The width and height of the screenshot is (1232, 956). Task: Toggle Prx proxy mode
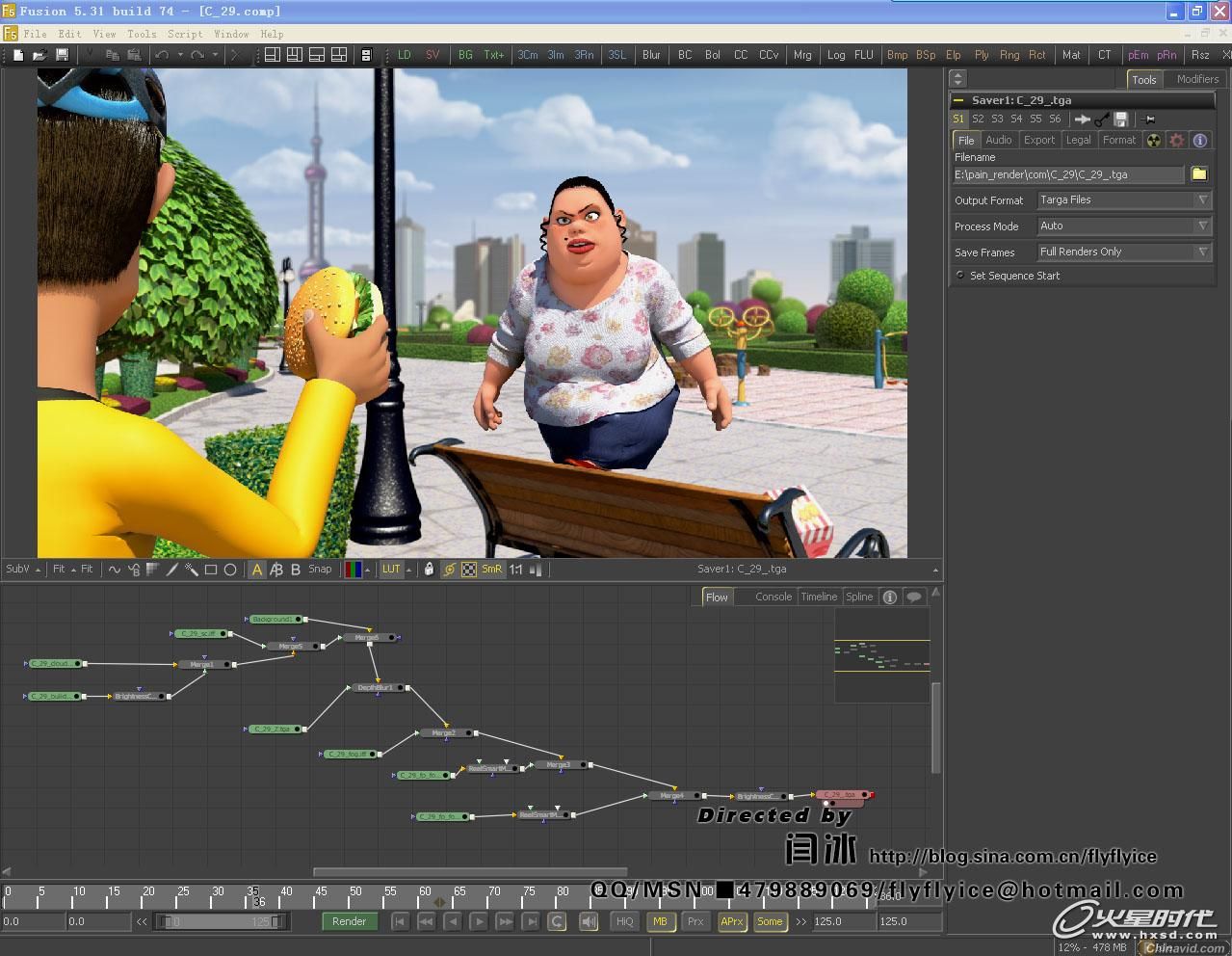point(695,921)
